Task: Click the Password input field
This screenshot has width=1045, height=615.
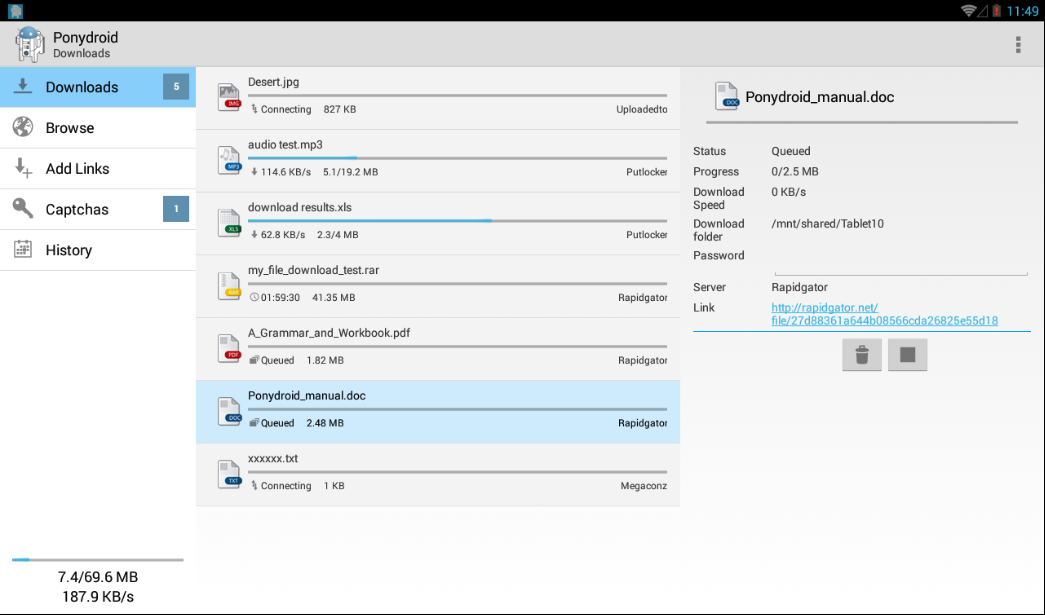Action: 900,260
